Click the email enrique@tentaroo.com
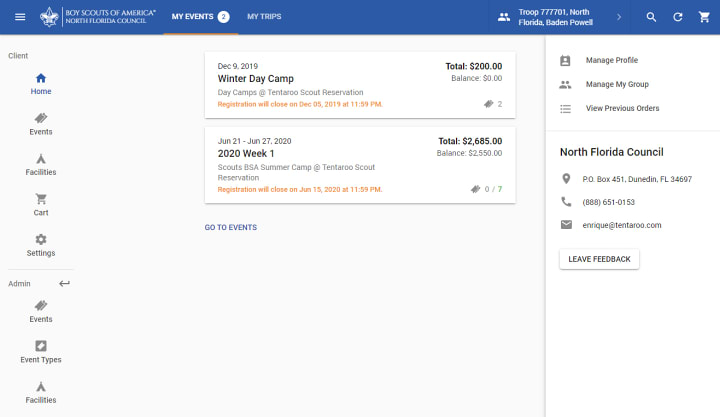Image resolution: width=720 pixels, height=417 pixels. click(x=622, y=225)
